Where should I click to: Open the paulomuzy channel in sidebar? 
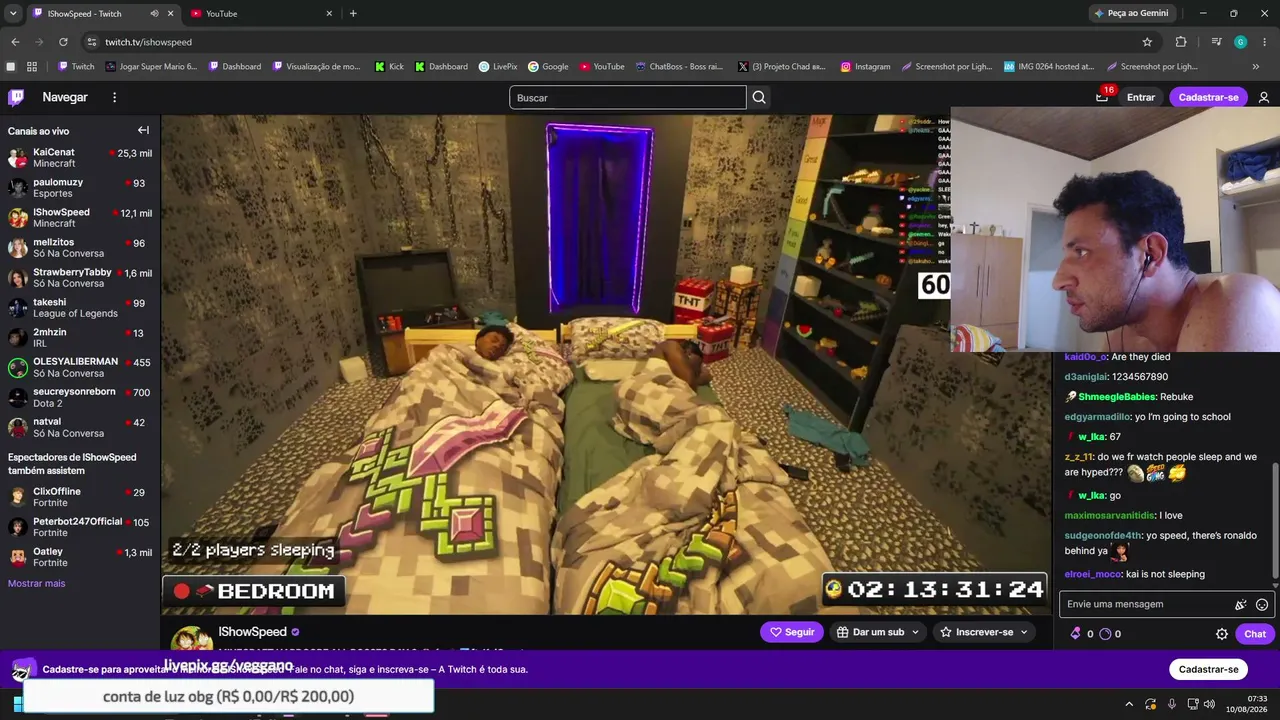[80, 188]
